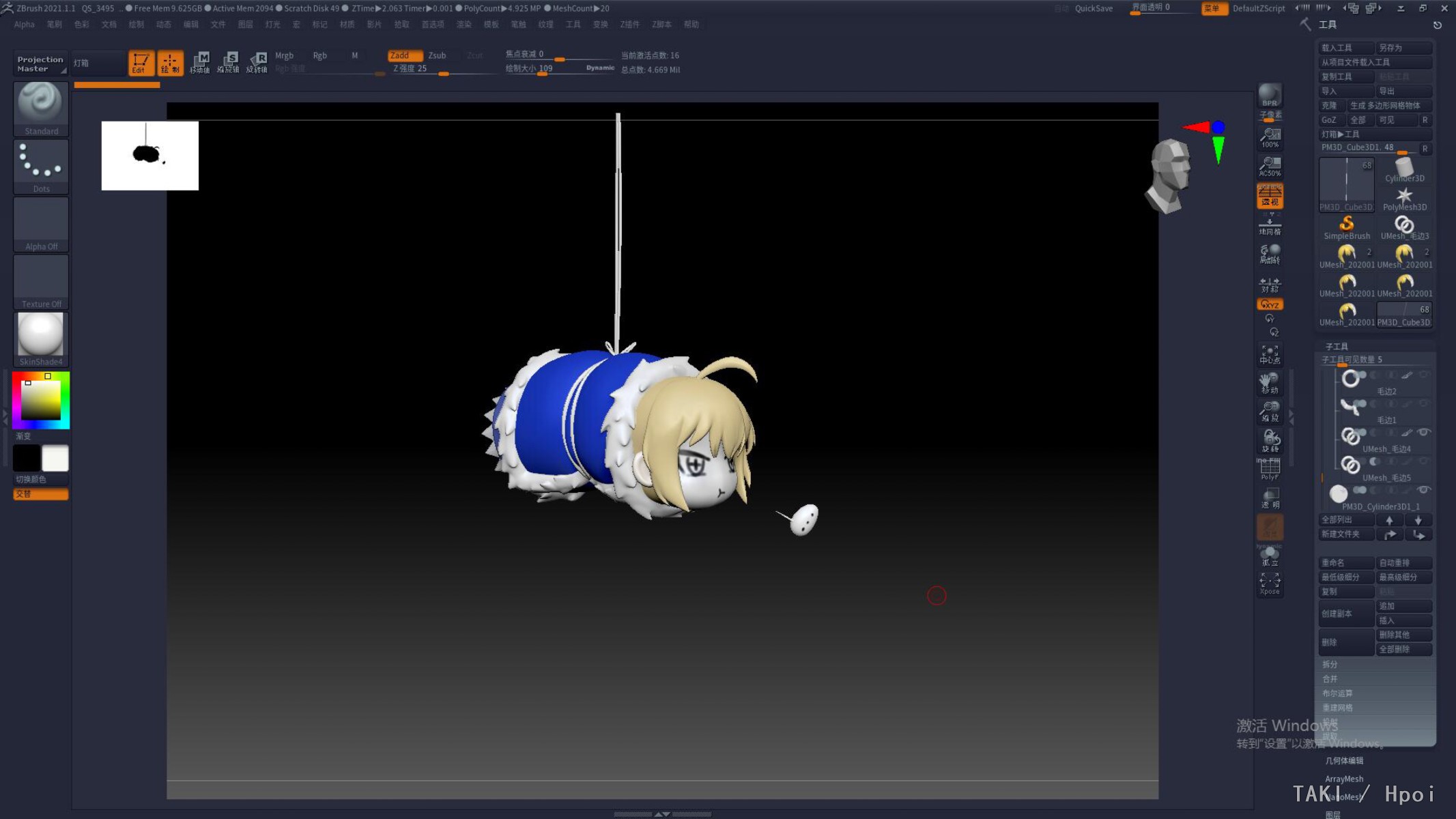
Task: Open the Texture Off selector
Action: pos(41,282)
